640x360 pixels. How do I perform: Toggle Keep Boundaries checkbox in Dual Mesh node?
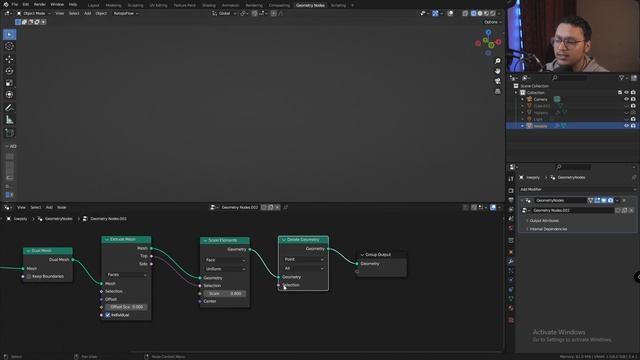click(29, 276)
